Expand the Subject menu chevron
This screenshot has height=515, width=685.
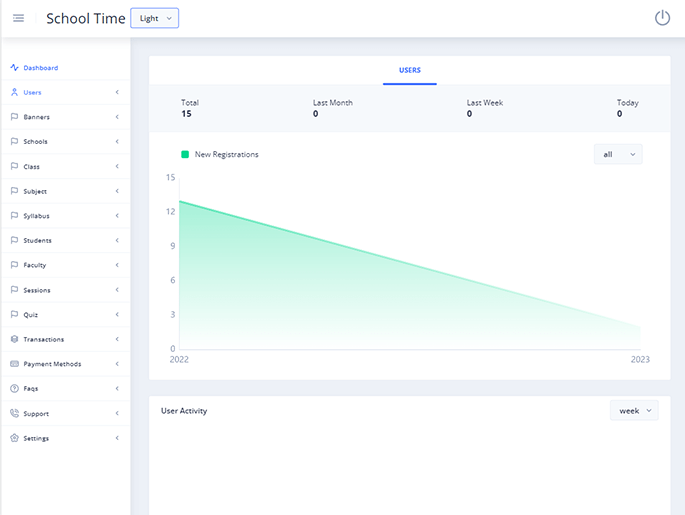point(117,191)
